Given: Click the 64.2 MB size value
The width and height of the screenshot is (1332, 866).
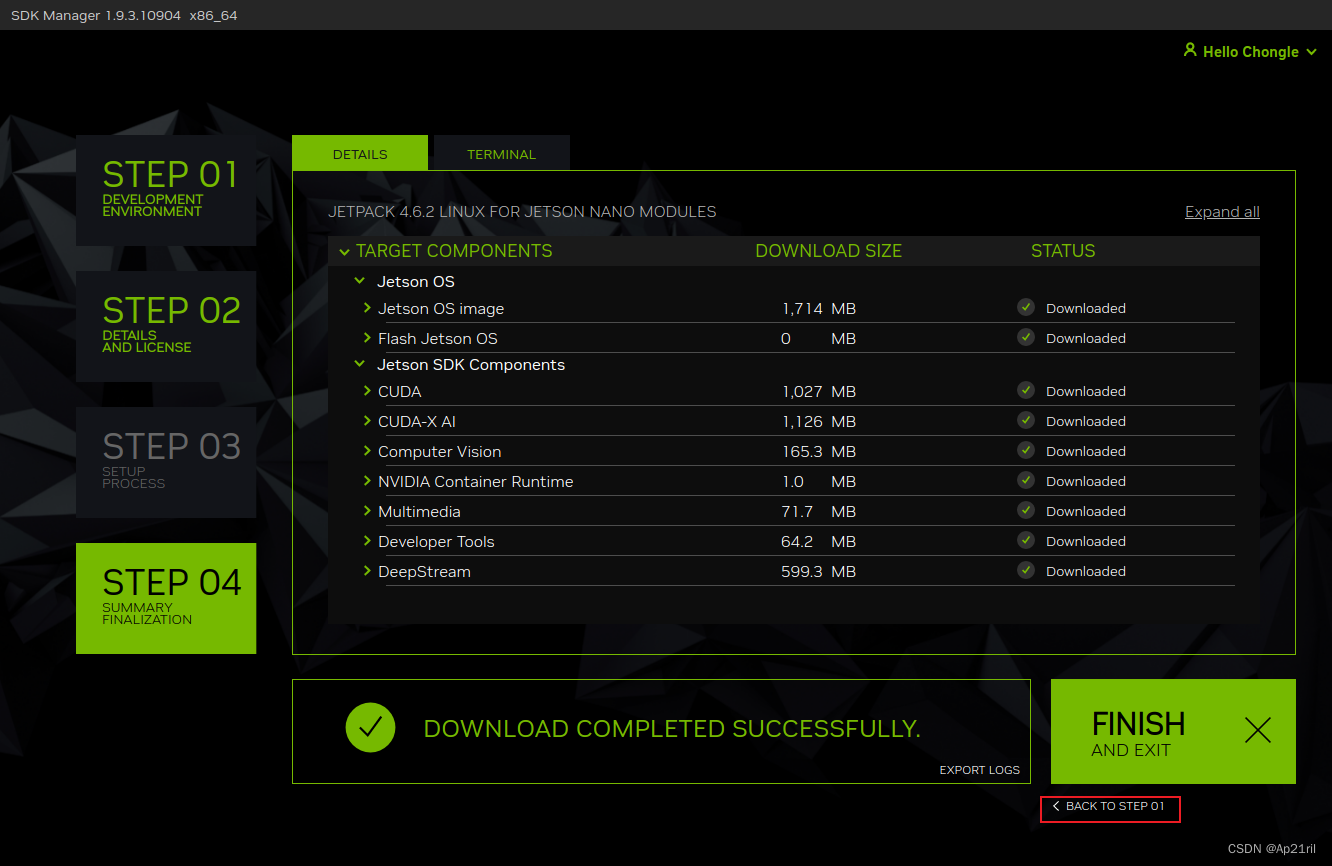Looking at the screenshot, I should click(818, 542).
